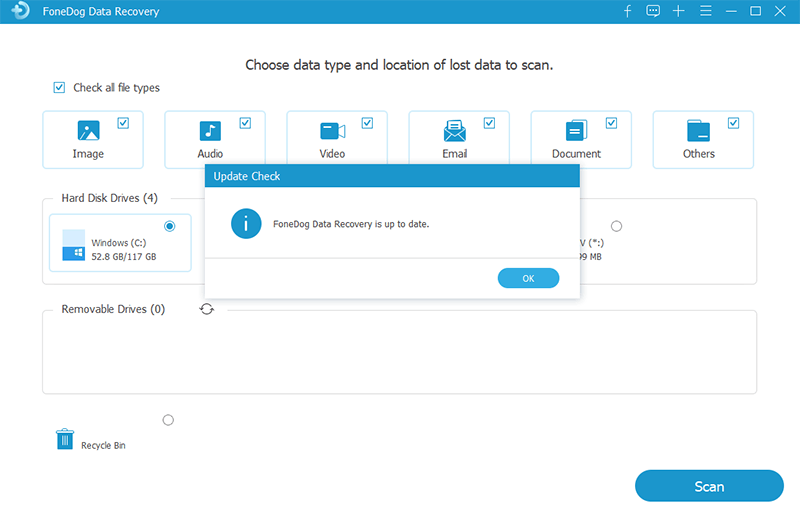The image size is (800, 522).
Task: Select the partially hidden (*:) drive radio button
Action: coord(616,226)
